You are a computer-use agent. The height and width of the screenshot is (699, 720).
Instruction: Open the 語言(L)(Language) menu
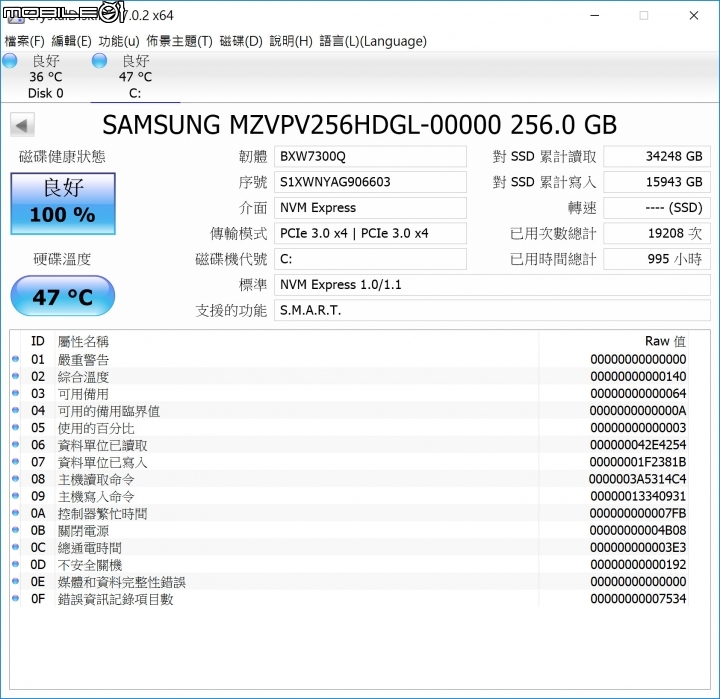373,41
